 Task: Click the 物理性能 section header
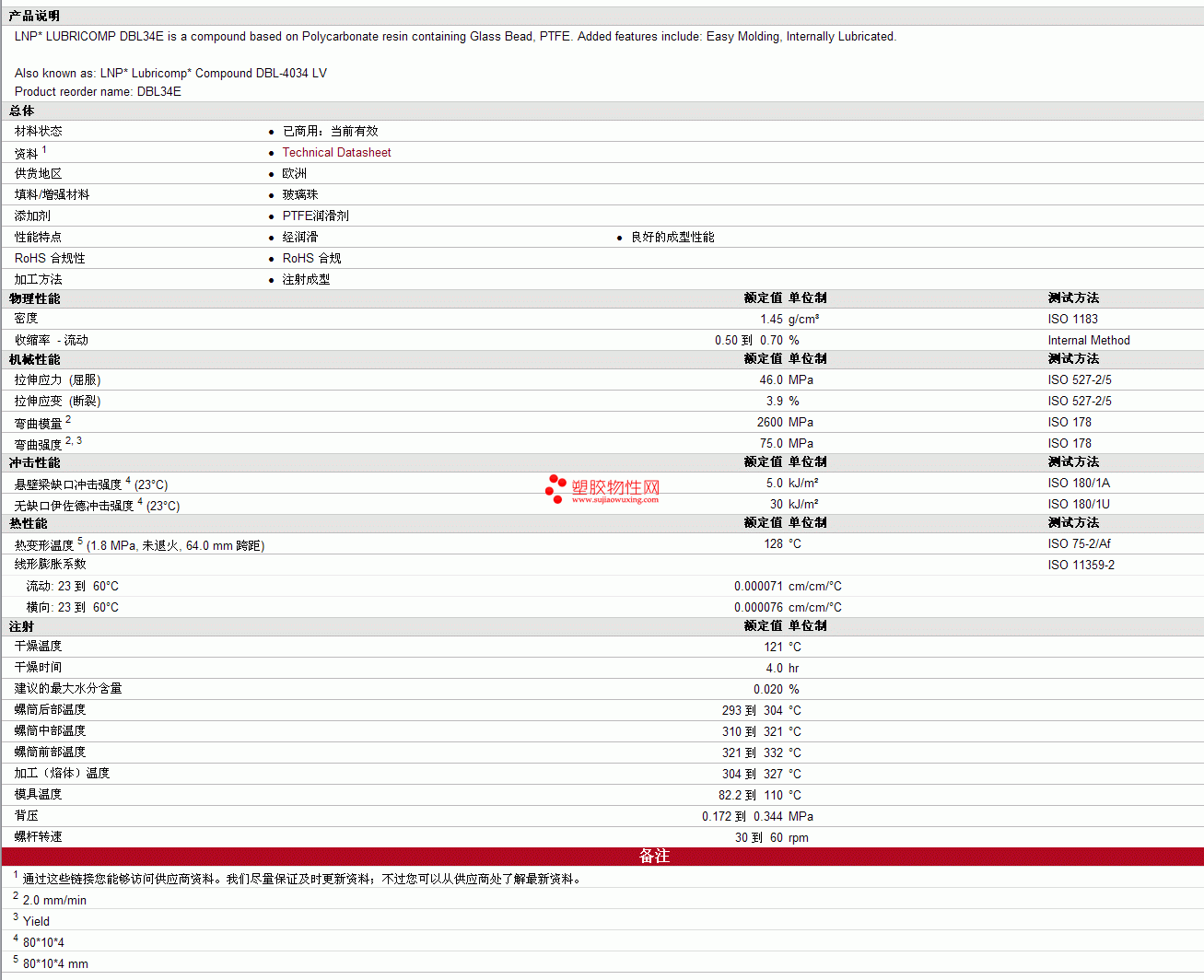[x=34, y=298]
